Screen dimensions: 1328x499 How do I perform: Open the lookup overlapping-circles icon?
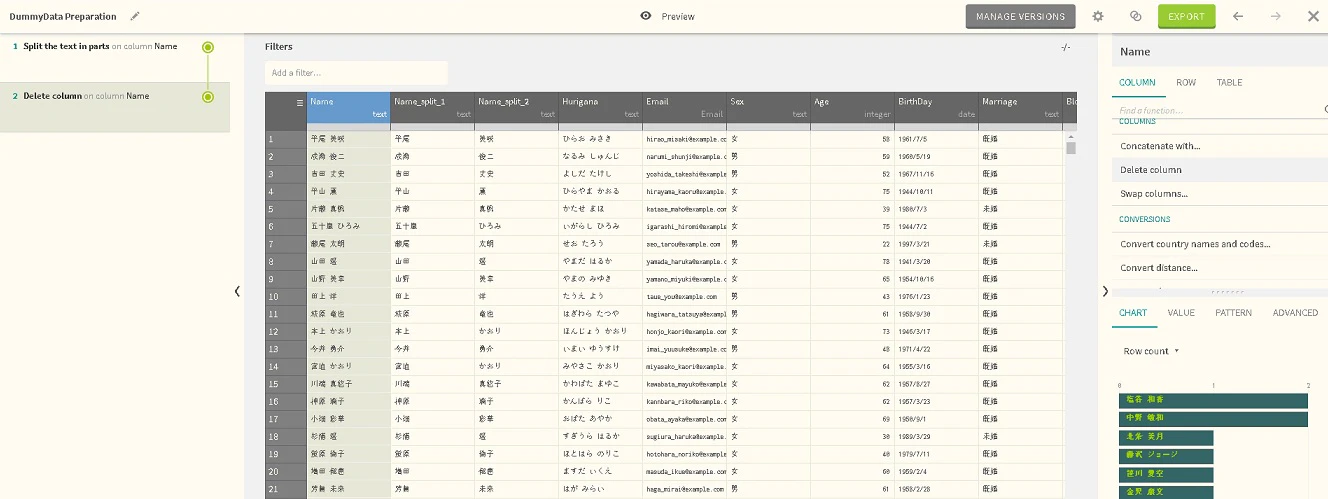tap(1135, 16)
